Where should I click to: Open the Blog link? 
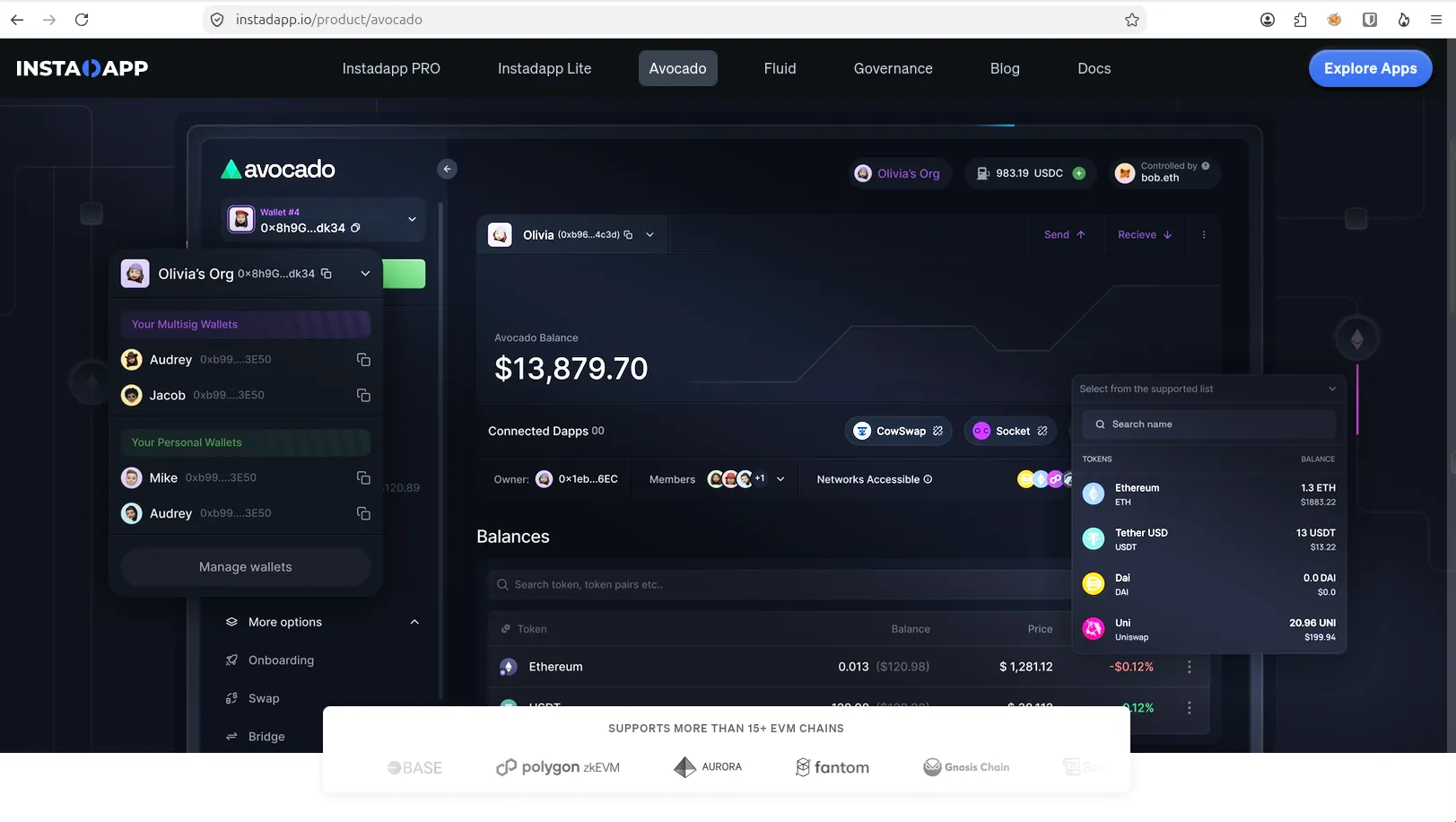point(1005,68)
